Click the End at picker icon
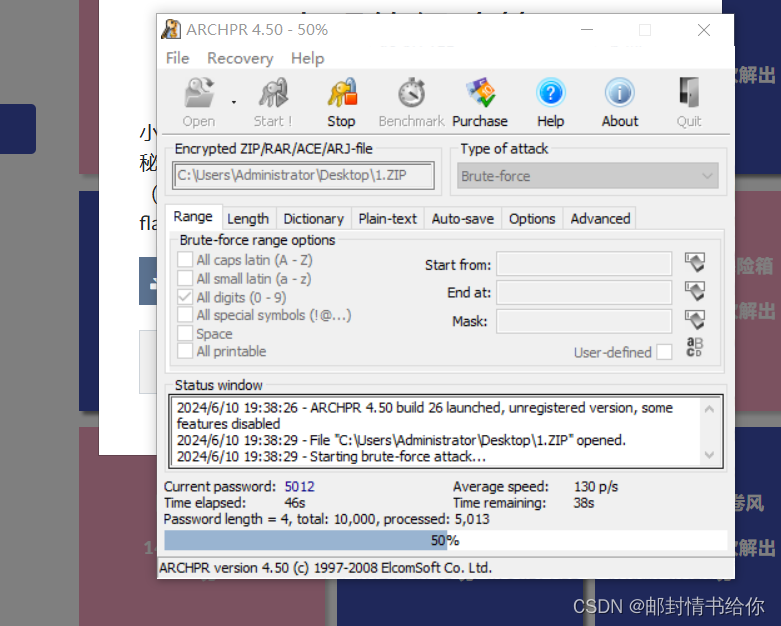 [695, 291]
